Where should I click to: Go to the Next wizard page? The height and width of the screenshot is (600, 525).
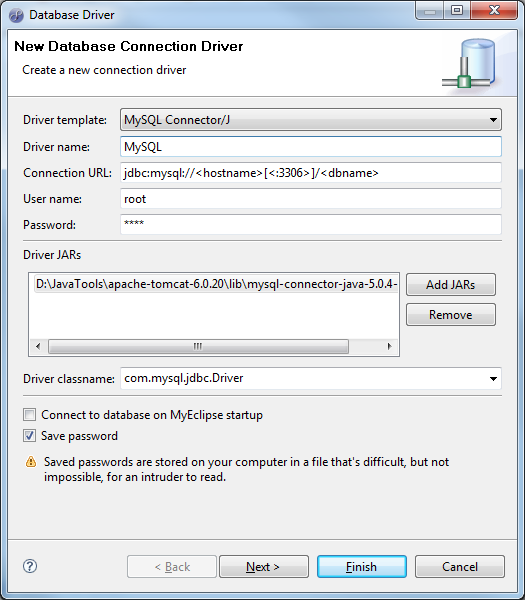(x=264, y=566)
